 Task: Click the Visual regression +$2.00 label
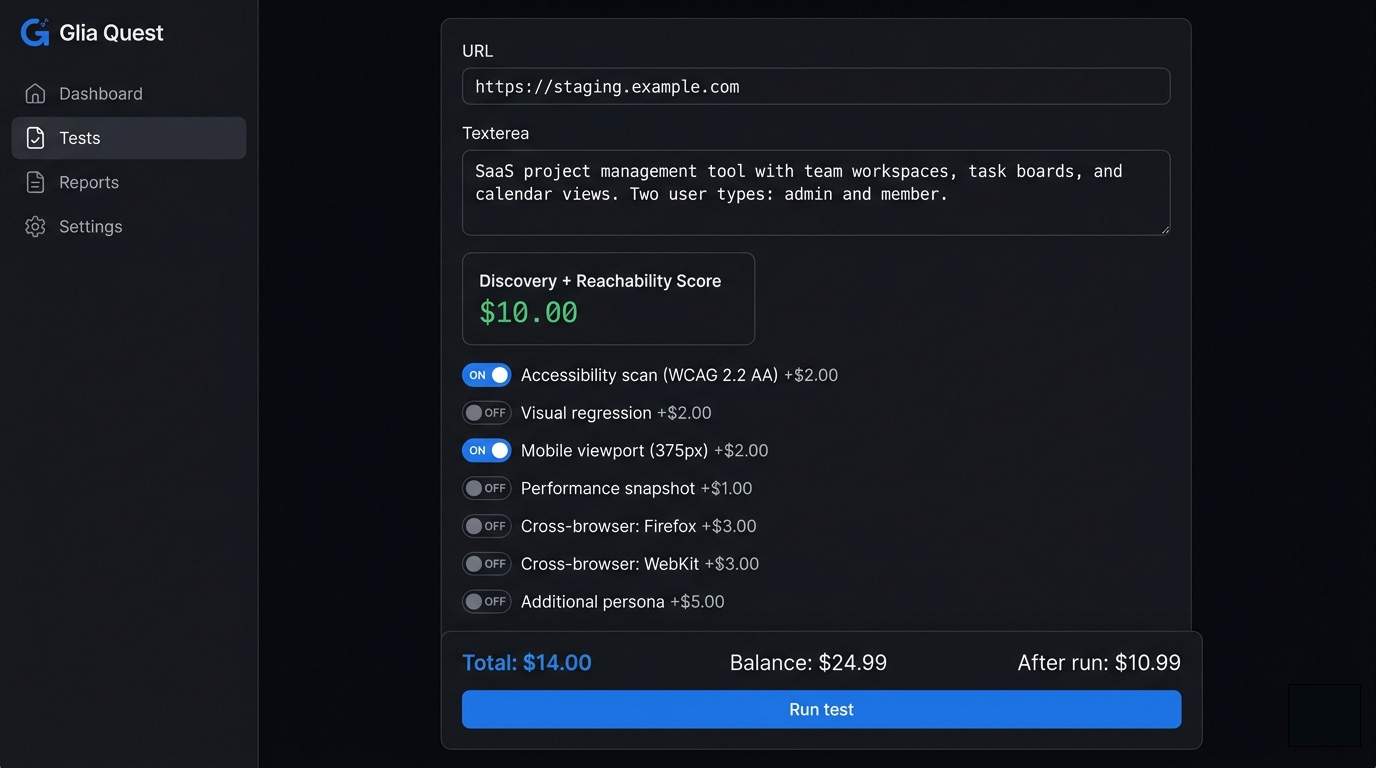coord(616,413)
